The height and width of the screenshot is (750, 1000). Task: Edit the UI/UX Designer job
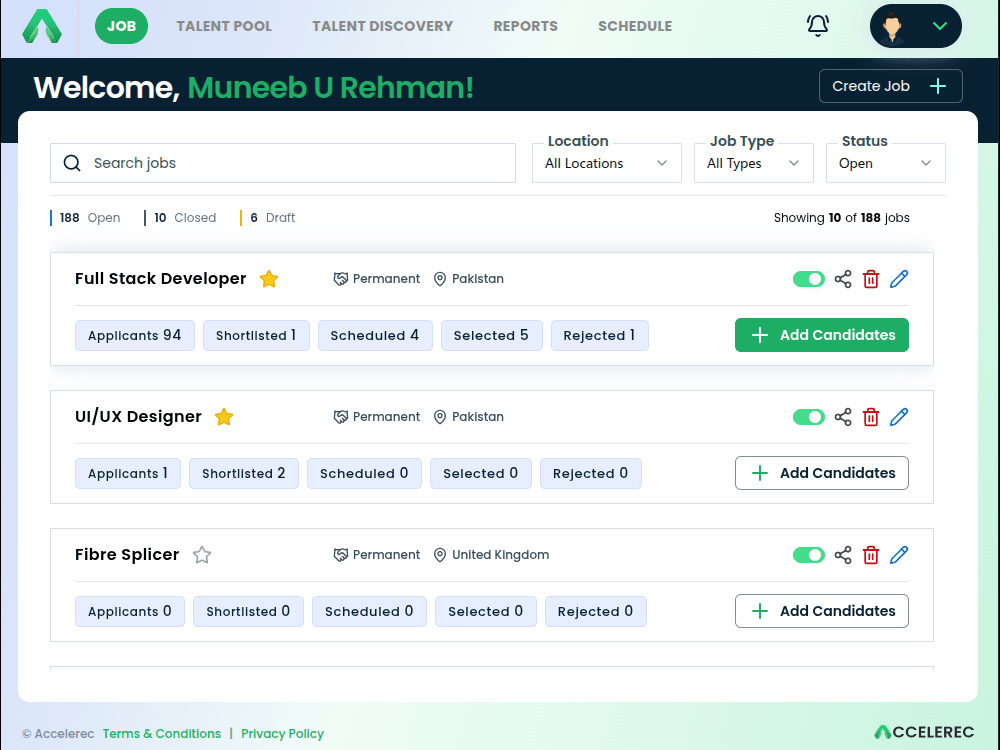click(x=899, y=417)
